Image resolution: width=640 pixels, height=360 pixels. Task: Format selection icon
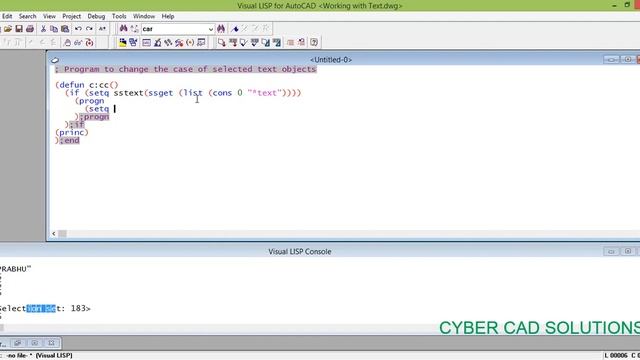277,42
